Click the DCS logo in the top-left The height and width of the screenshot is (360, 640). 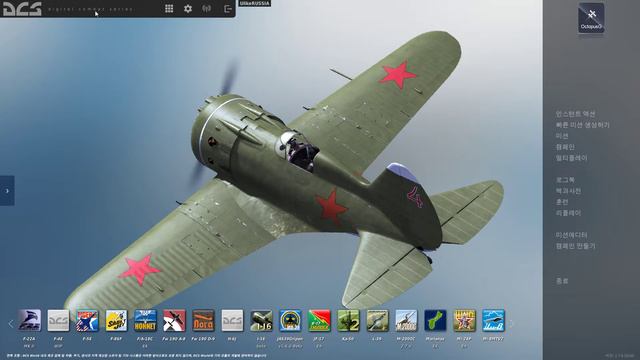coord(22,9)
